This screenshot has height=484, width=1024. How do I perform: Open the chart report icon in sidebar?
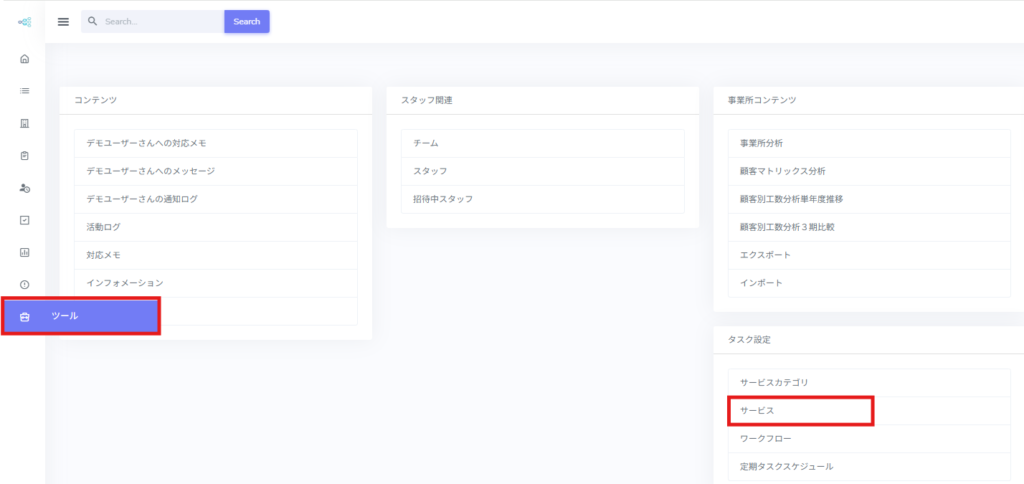25,252
